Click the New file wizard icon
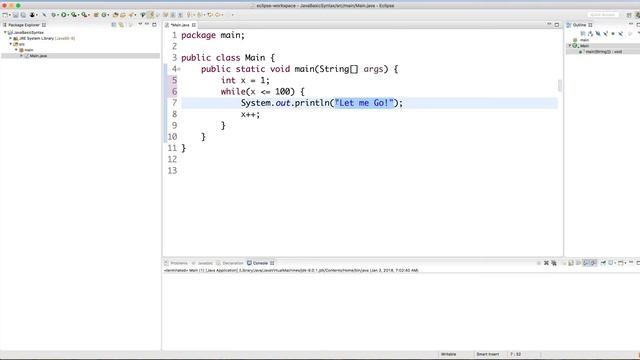The width and height of the screenshot is (640, 360). 5,15
